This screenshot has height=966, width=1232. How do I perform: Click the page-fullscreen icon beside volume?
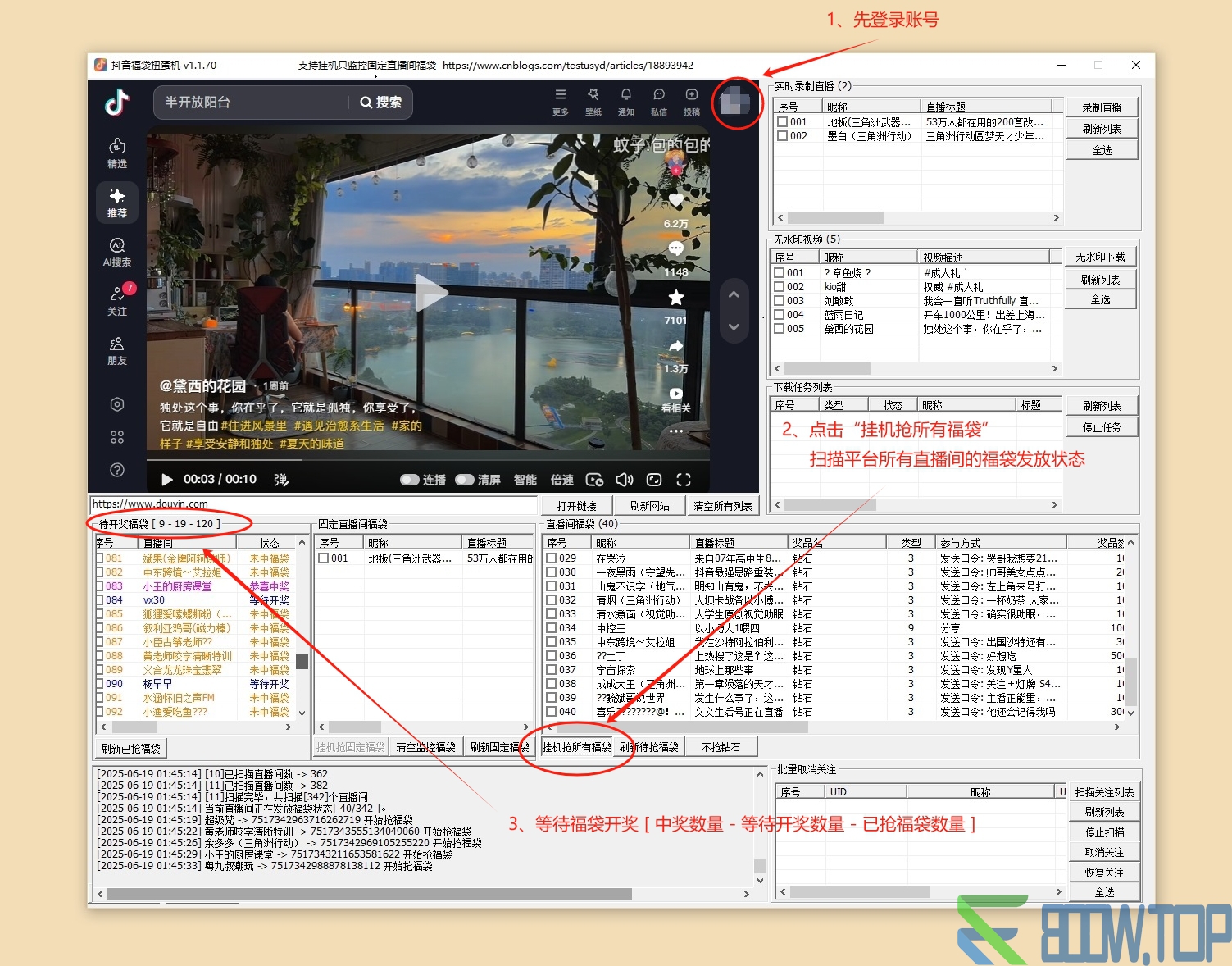coord(654,480)
